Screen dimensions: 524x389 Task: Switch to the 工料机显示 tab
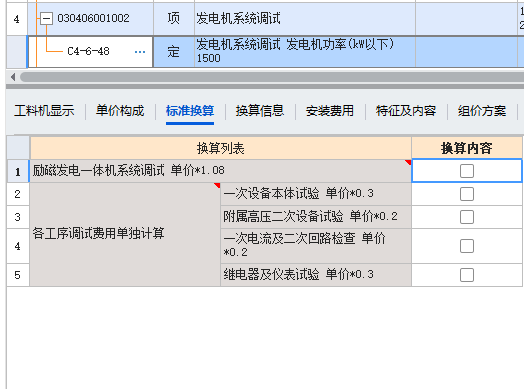coord(44,111)
